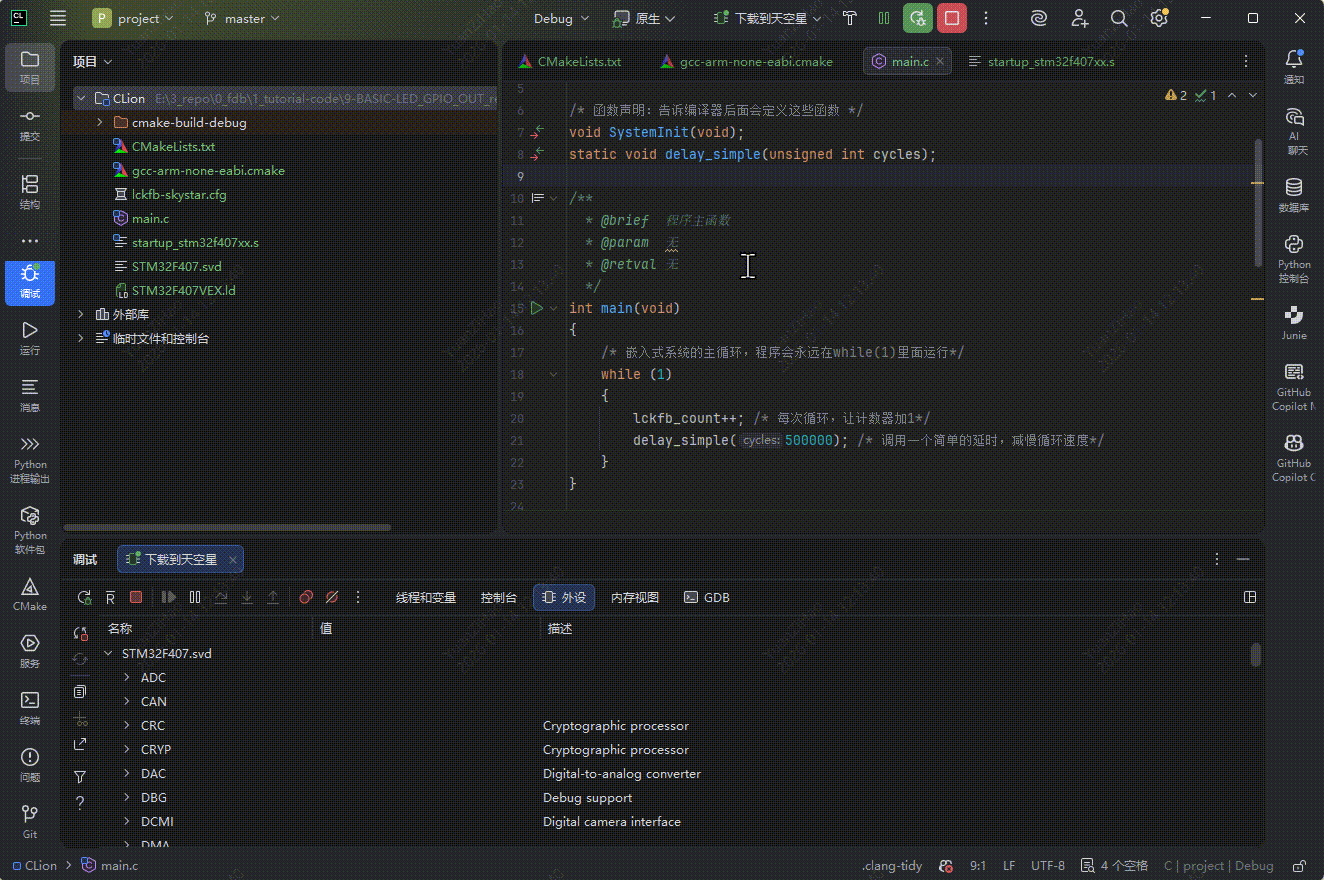The width and height of the screenshot is (1324, 880).
Task: Open the Debug configuration dropdown
Action: tap(561, 18)
